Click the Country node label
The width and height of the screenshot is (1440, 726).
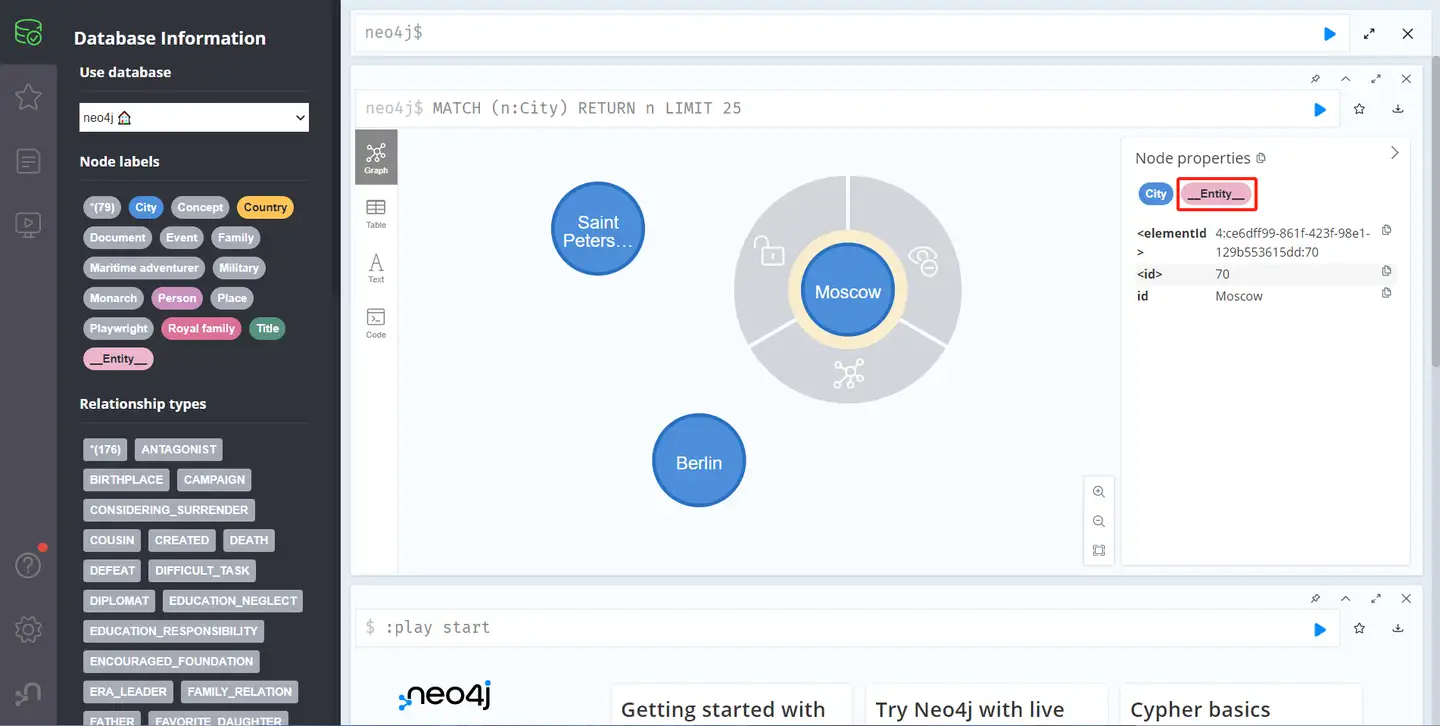coord(265,208)
